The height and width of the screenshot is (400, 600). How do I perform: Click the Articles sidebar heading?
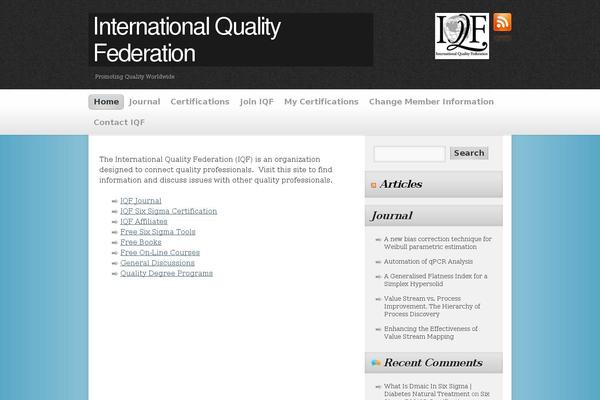401,184
